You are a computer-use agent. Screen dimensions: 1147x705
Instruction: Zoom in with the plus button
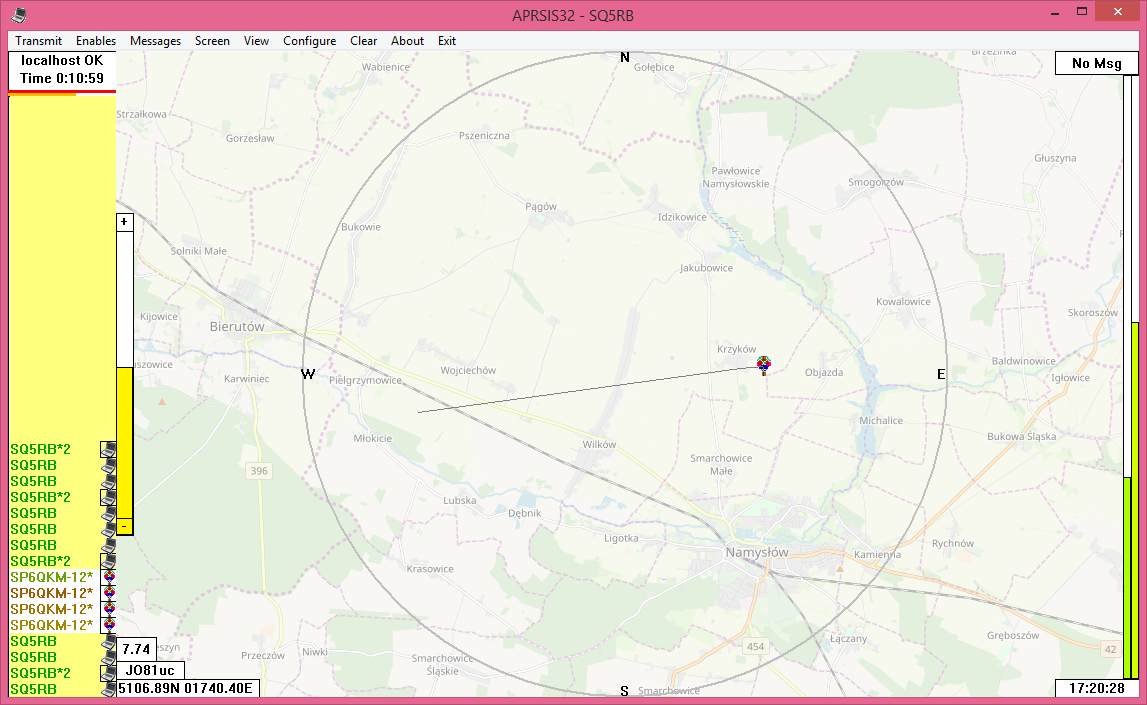[124, 222]
